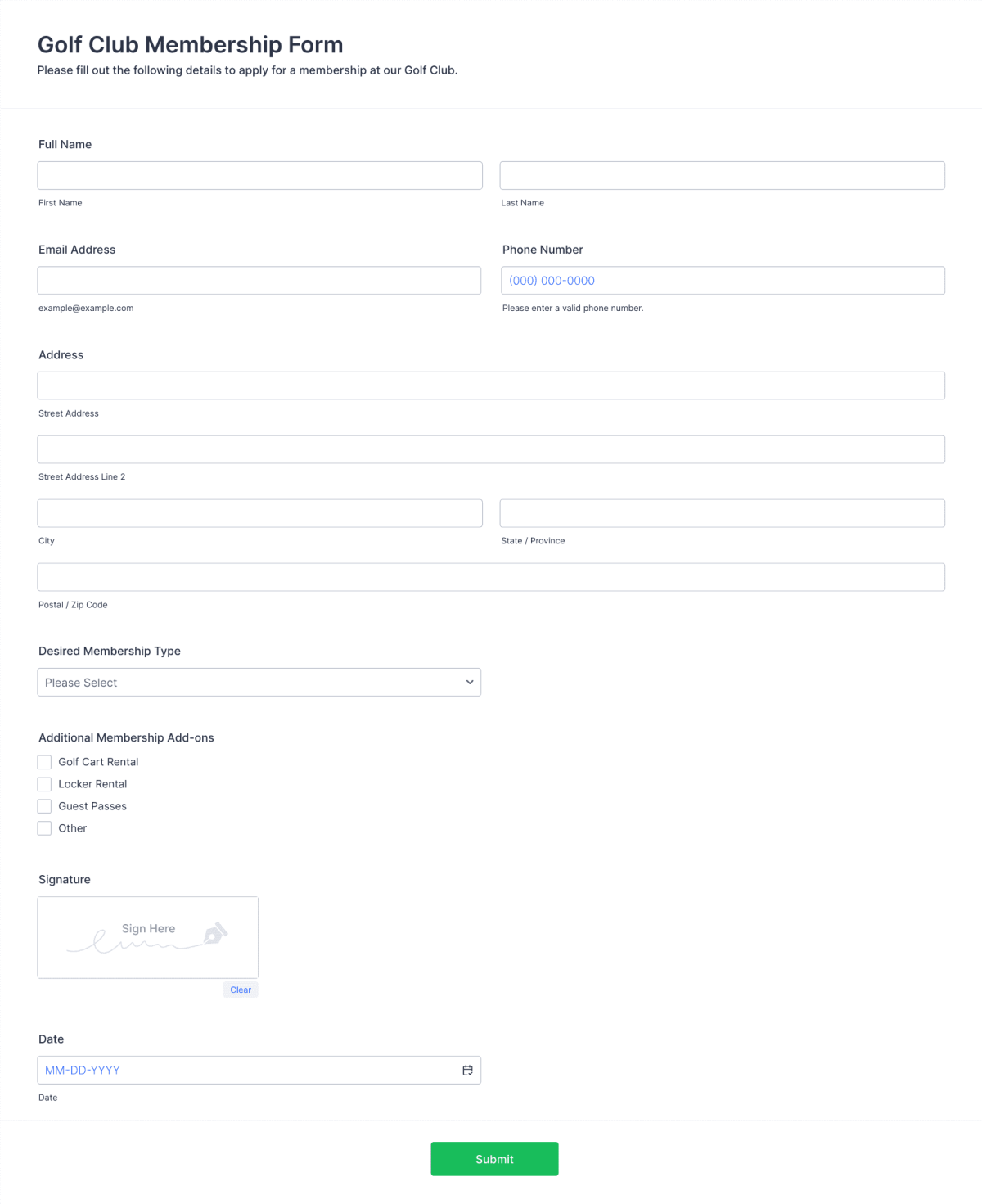Toggle the Other membership add-on checkbox
982x1204 pixels.
tap(44, 828)
